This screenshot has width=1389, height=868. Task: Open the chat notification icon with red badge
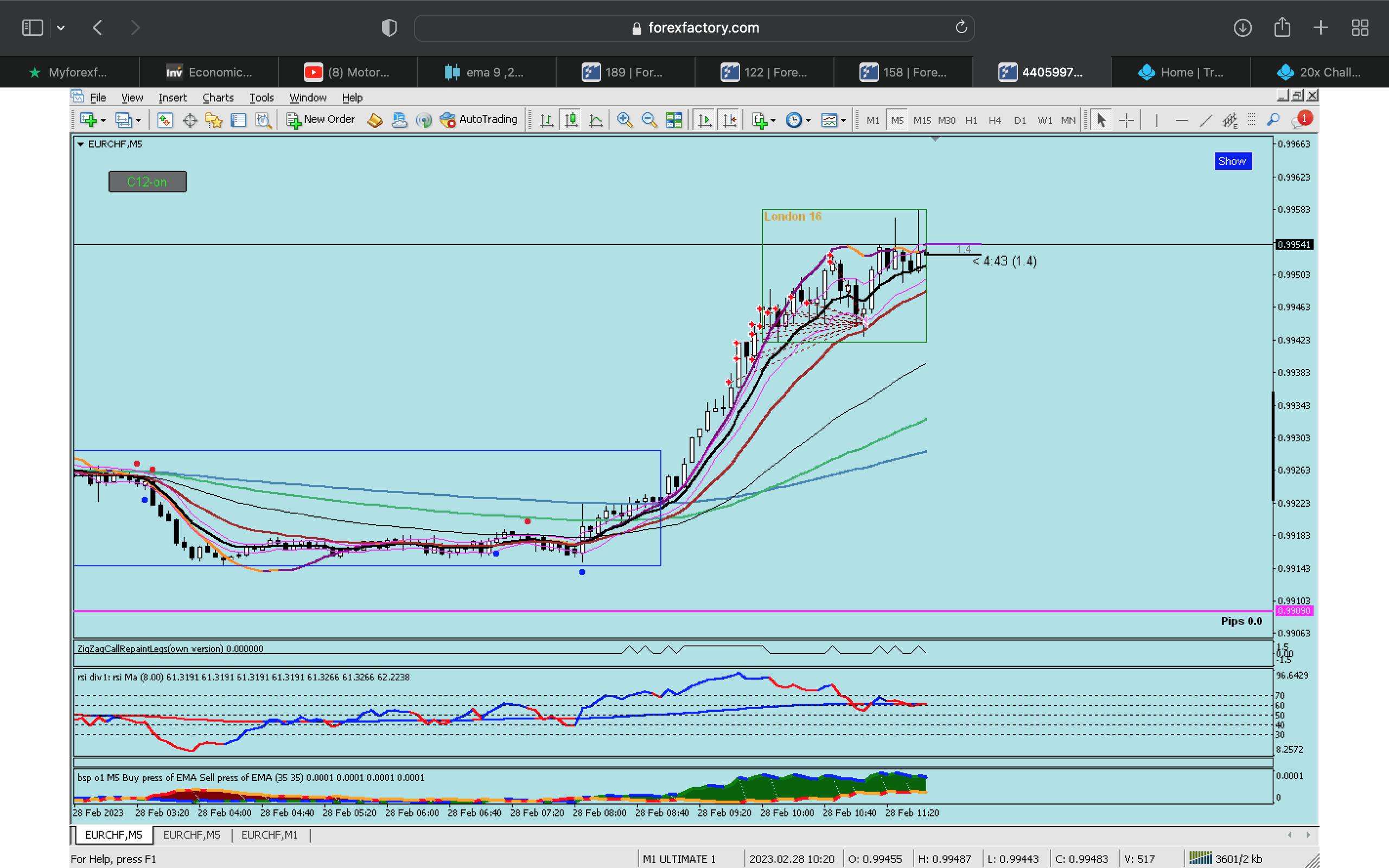pos(1301,120)
